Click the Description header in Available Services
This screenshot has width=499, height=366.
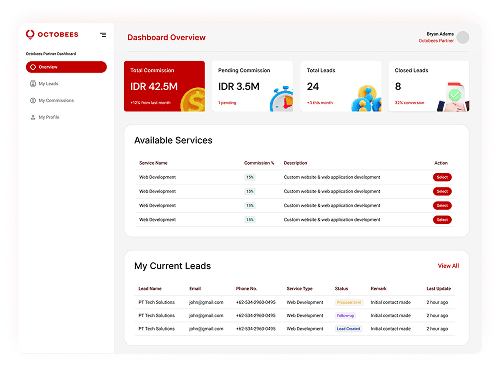[295, 163]
